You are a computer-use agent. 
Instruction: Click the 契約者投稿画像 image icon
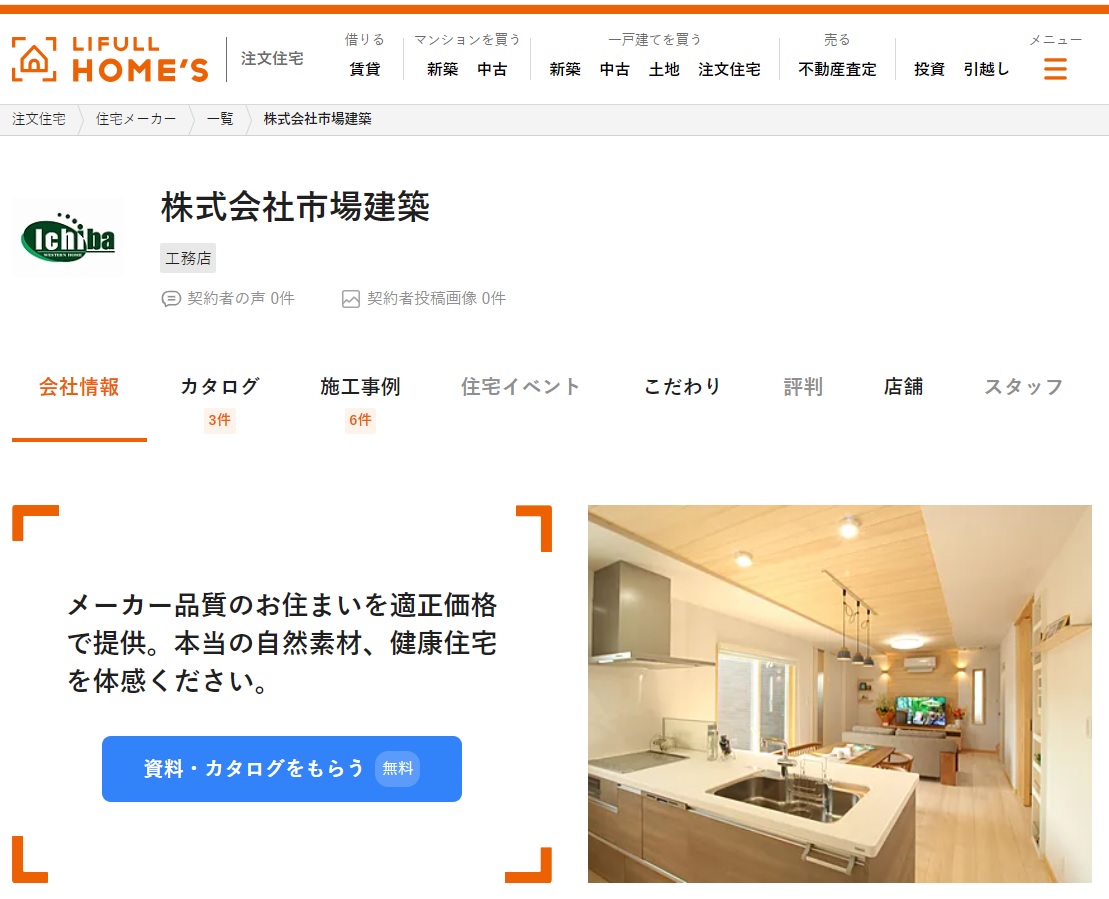pos(351,299)
